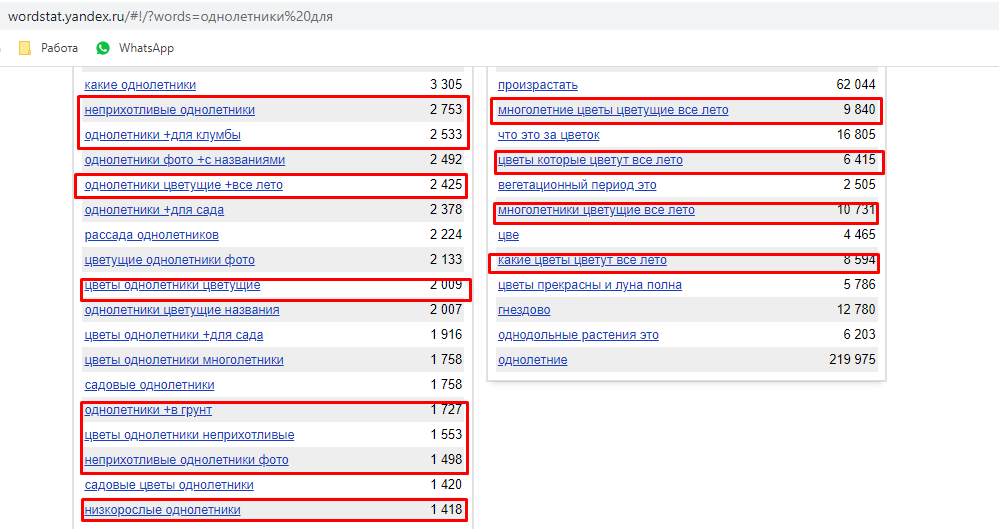Follow the однолетники +в грунт link
The width and height of the screenshot is (999, 529).
[148, 410]
